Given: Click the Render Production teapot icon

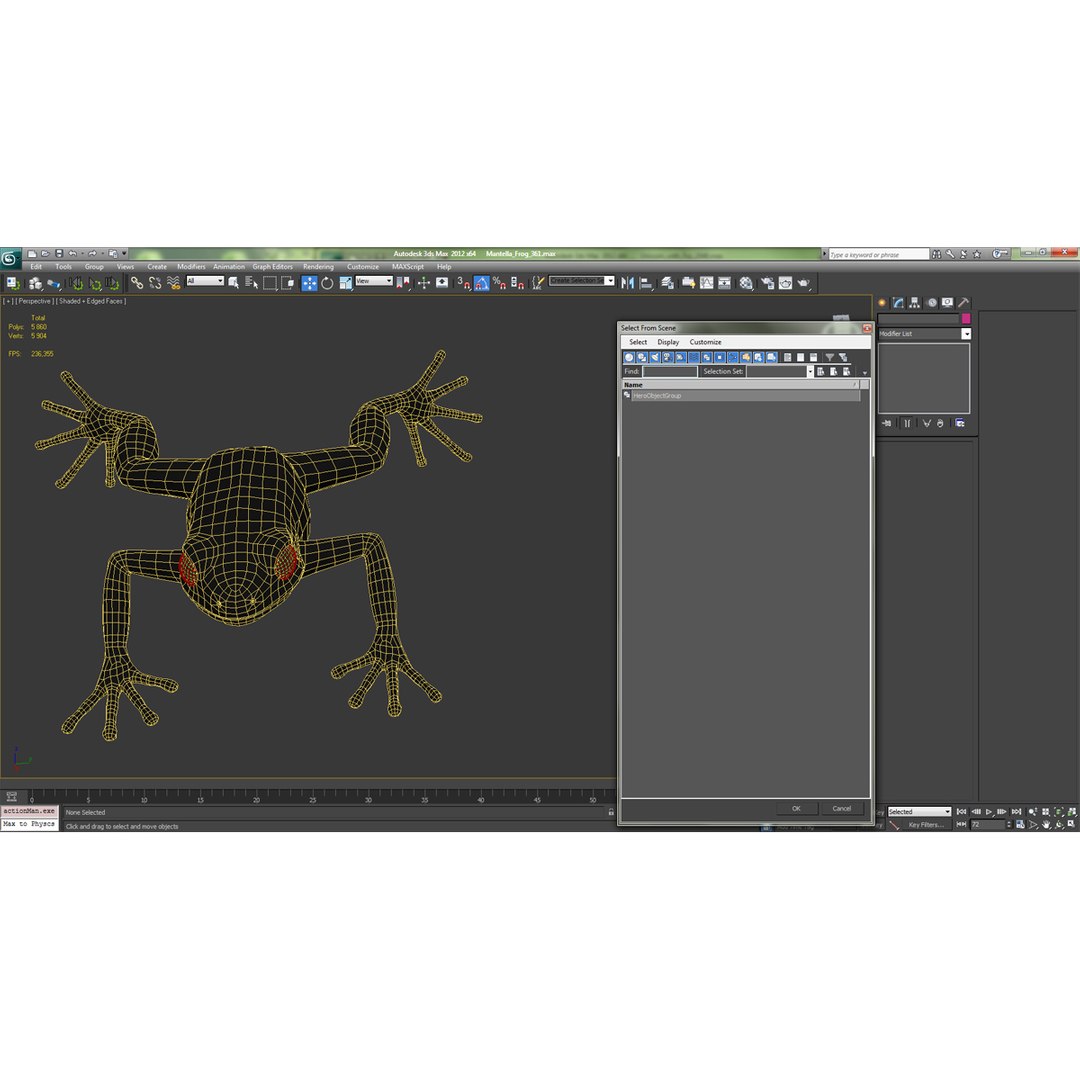Looking at the screenshot, I should pyautogui.click(x=803, y=282).
